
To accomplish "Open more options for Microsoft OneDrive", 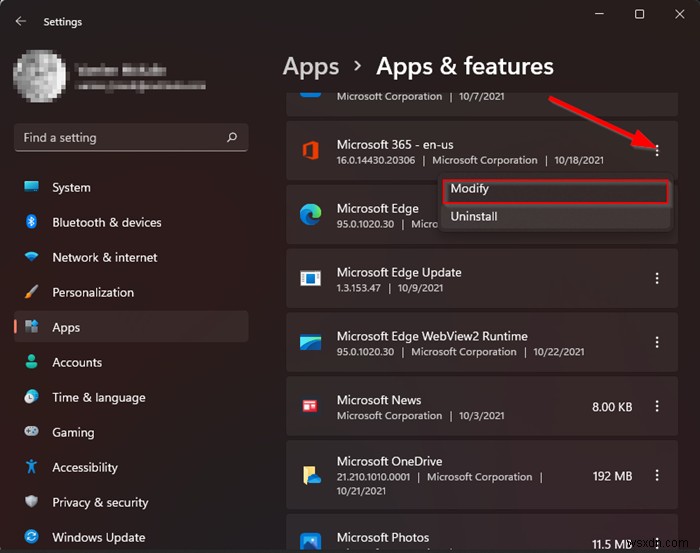I will pyautogui.click(x=657, y=475).
